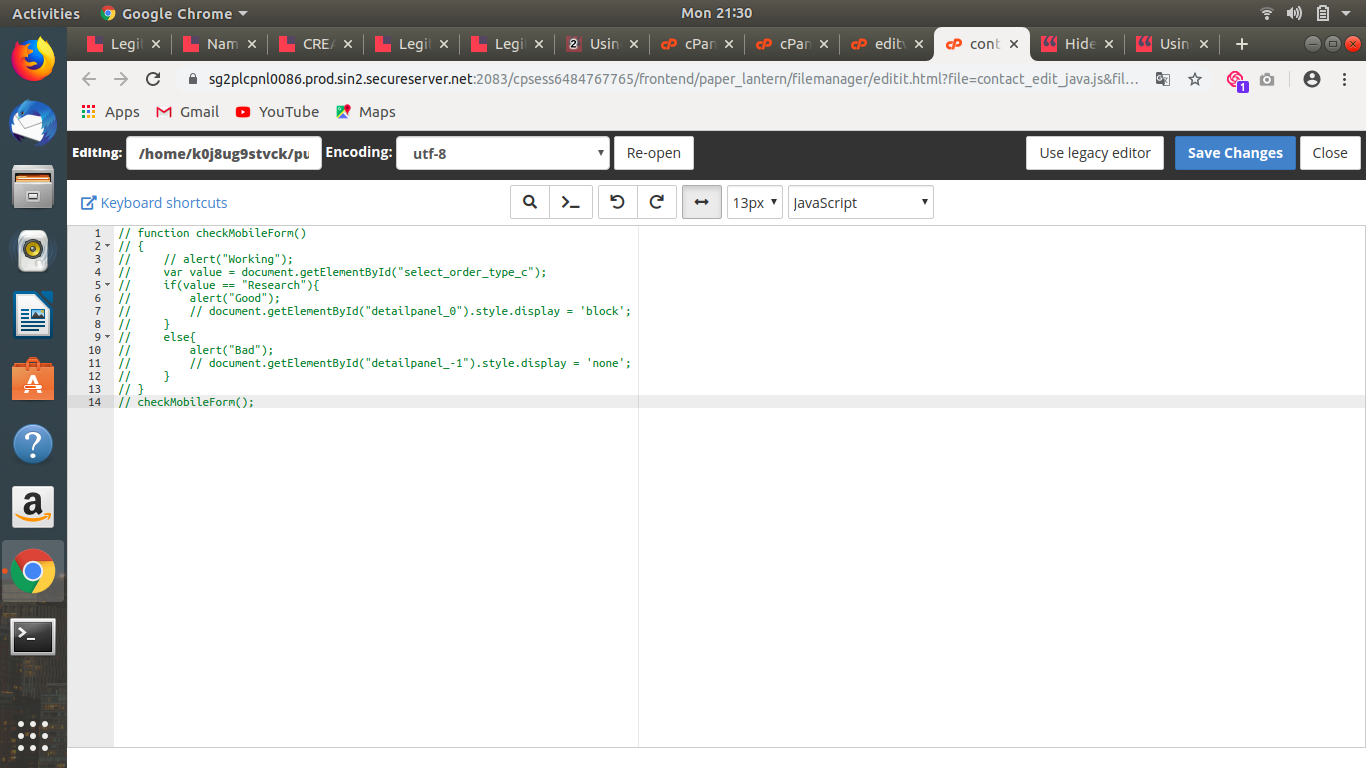Open the Chrome profile avatar
1366x768 pixels.
pyautogui.click(x=1312, y=79)
